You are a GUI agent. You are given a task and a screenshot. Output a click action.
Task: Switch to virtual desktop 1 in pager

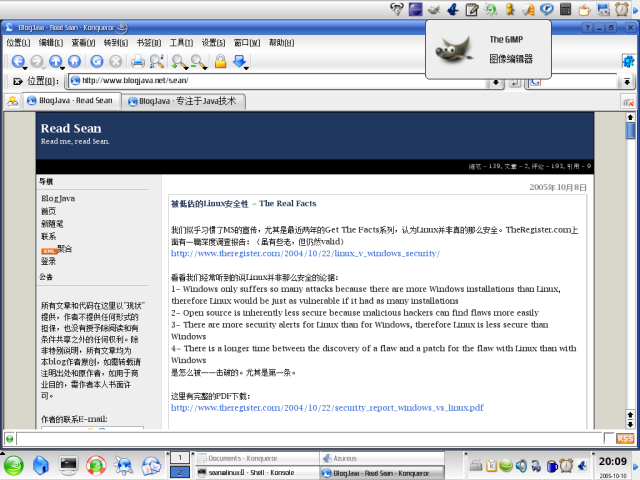coord(180,458)
